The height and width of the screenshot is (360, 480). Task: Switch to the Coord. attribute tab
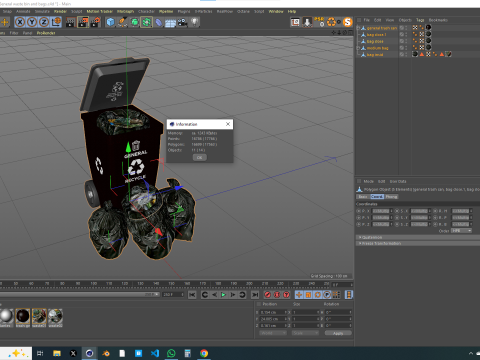377,197
